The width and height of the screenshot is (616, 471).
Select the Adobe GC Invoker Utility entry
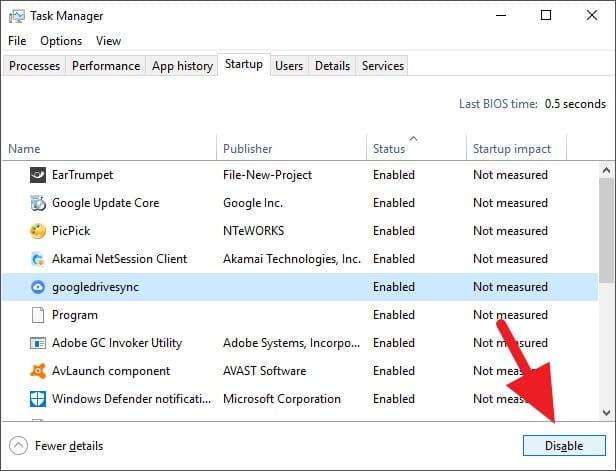coord(117,343)
